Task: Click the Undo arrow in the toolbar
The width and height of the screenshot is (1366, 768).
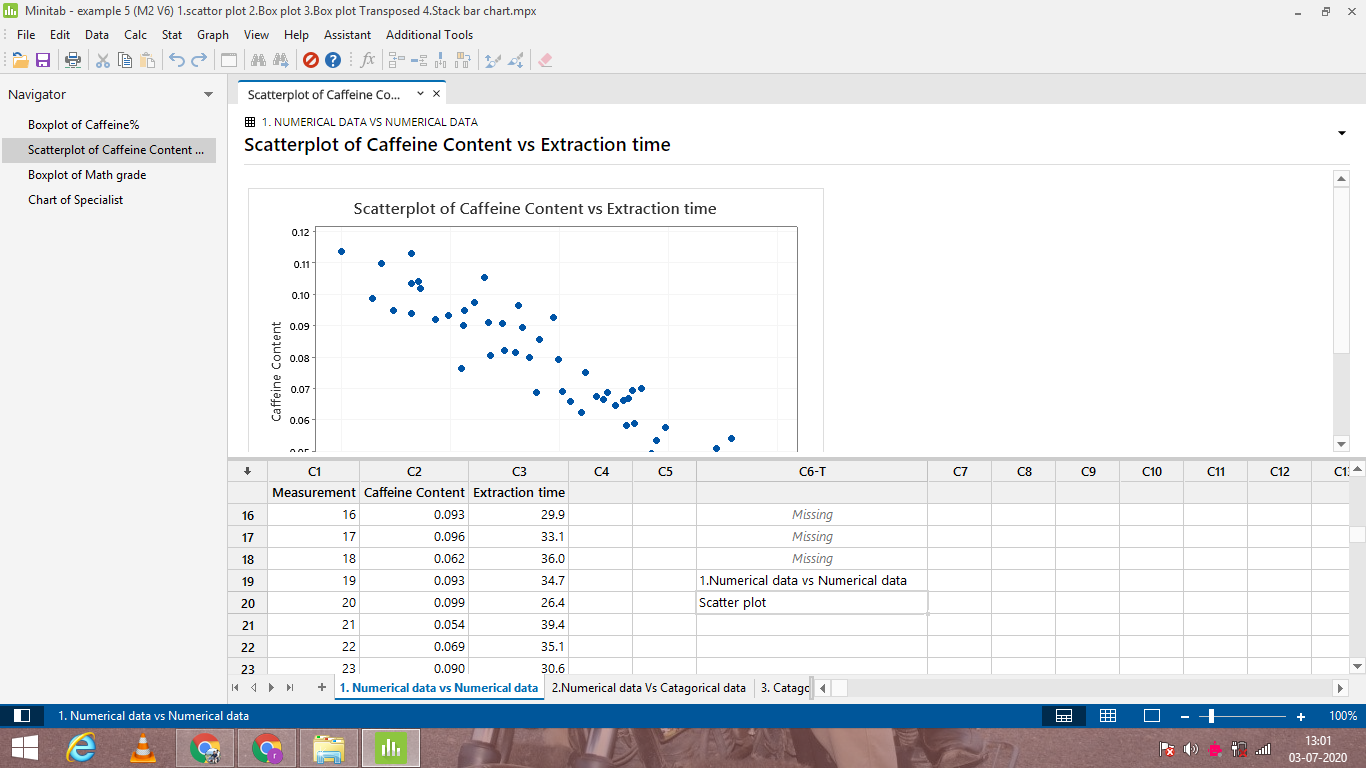Action: coord(177,60)
